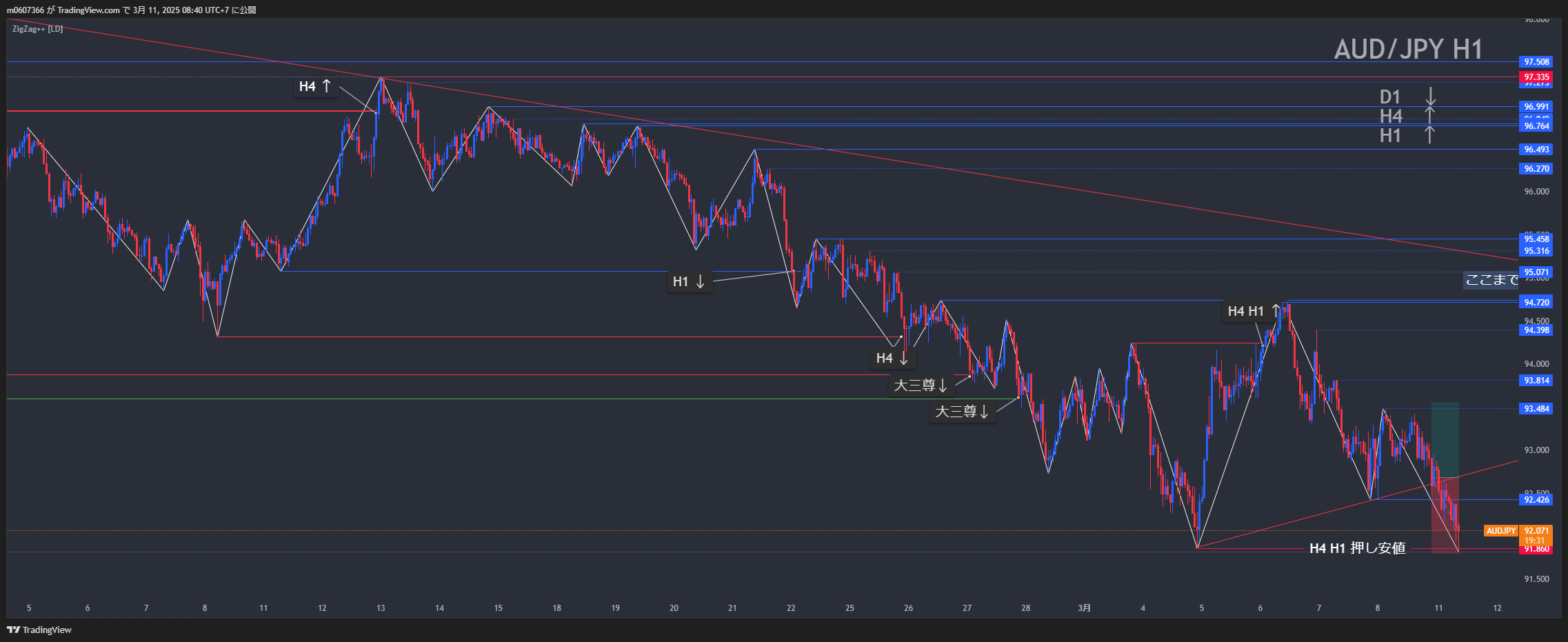Screen dimensions: 1568x642
Task: Select the 92.426 price level label
Action: point(1536,500)
